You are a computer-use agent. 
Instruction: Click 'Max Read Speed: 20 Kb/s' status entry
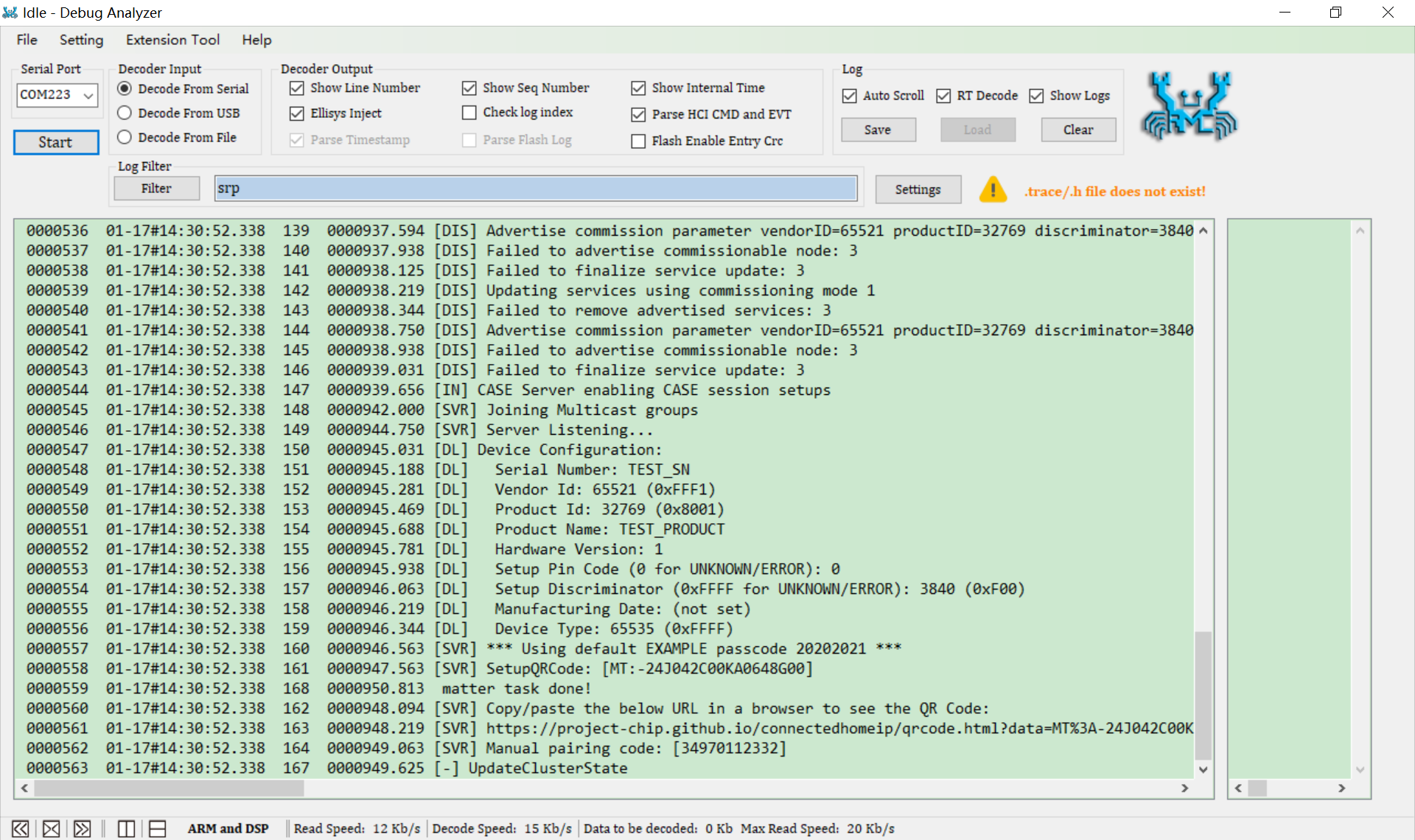[817, 829]
